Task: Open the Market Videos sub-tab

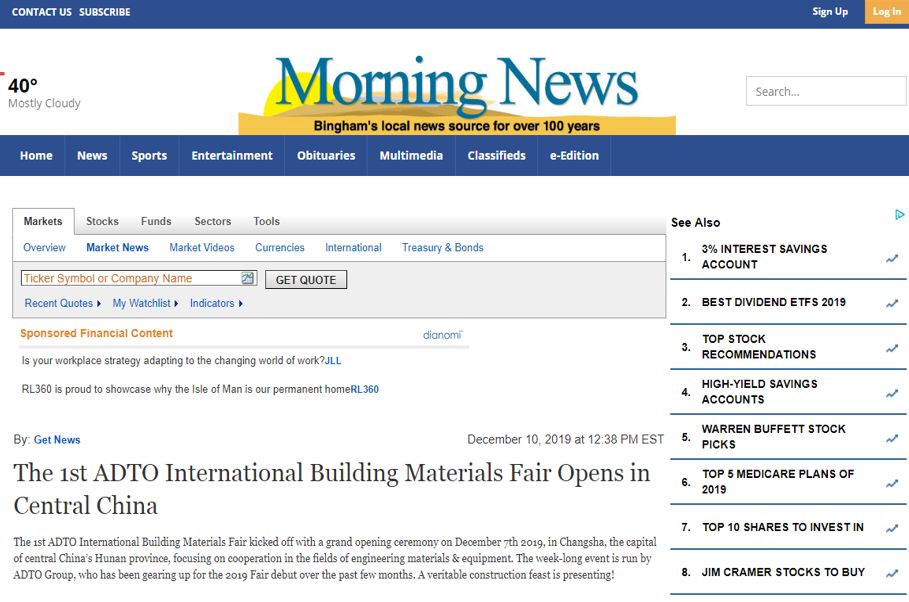Action: pos(202,248)
